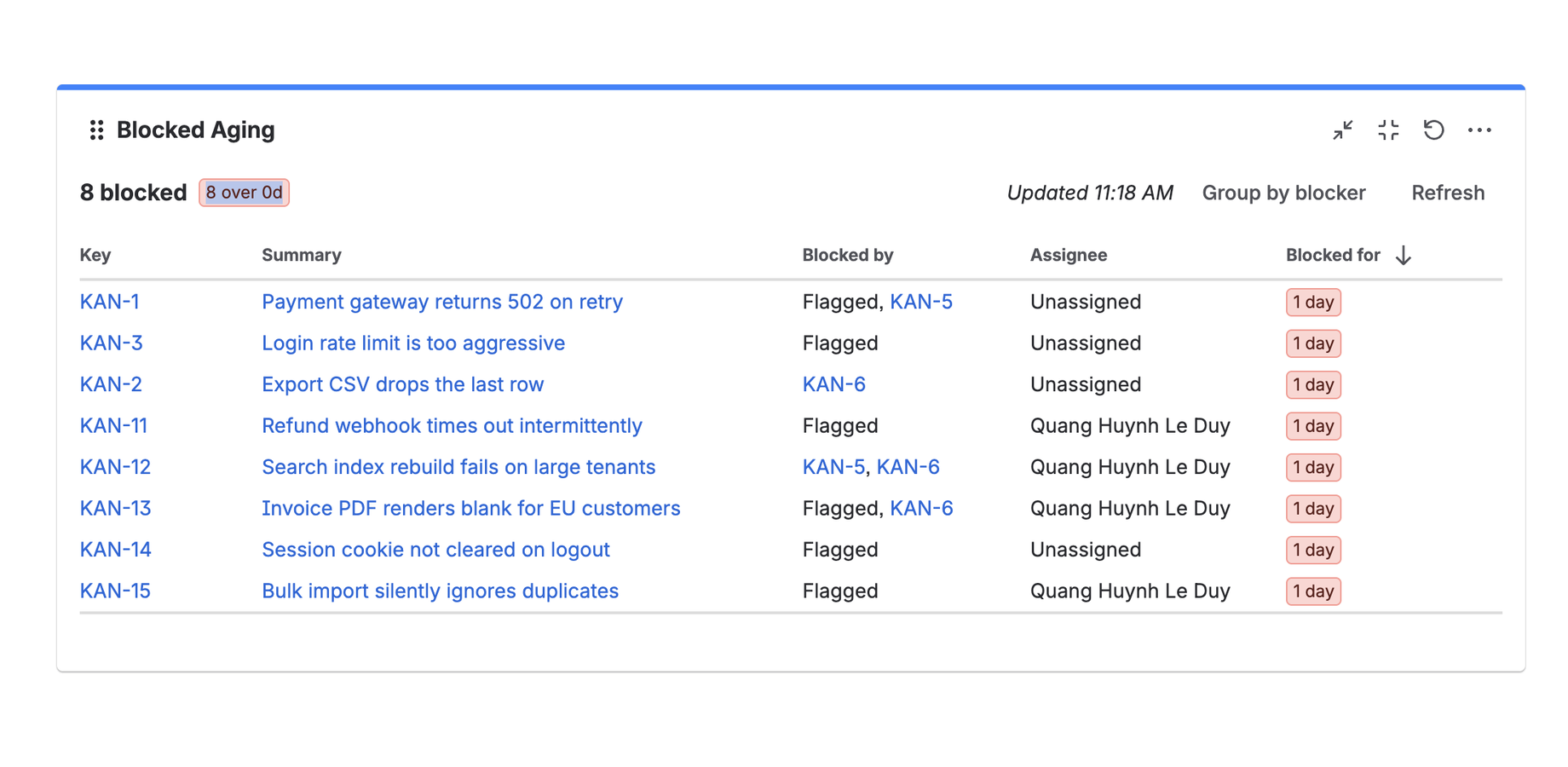Click KAN-5 blocker link in KAN-1 row
Screen dimensions: 1568x767
[x=921, y=302]
